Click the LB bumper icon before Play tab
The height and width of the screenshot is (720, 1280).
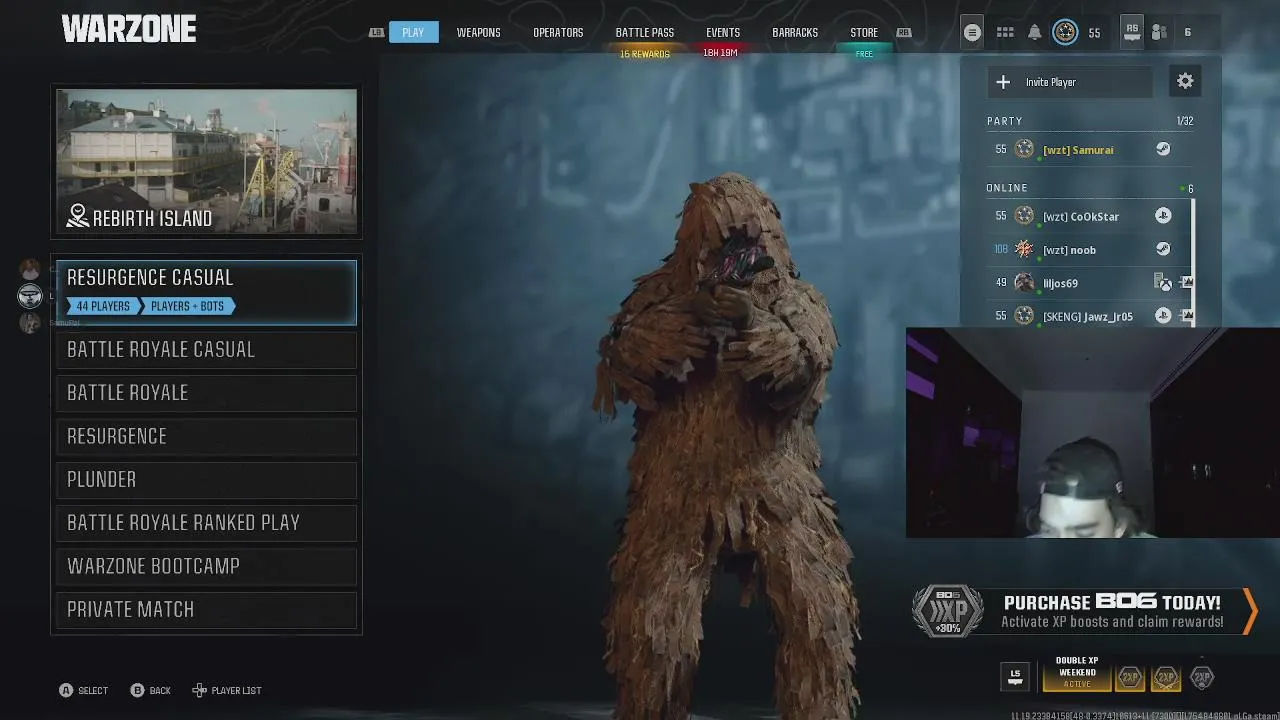(x=376, y=32)
